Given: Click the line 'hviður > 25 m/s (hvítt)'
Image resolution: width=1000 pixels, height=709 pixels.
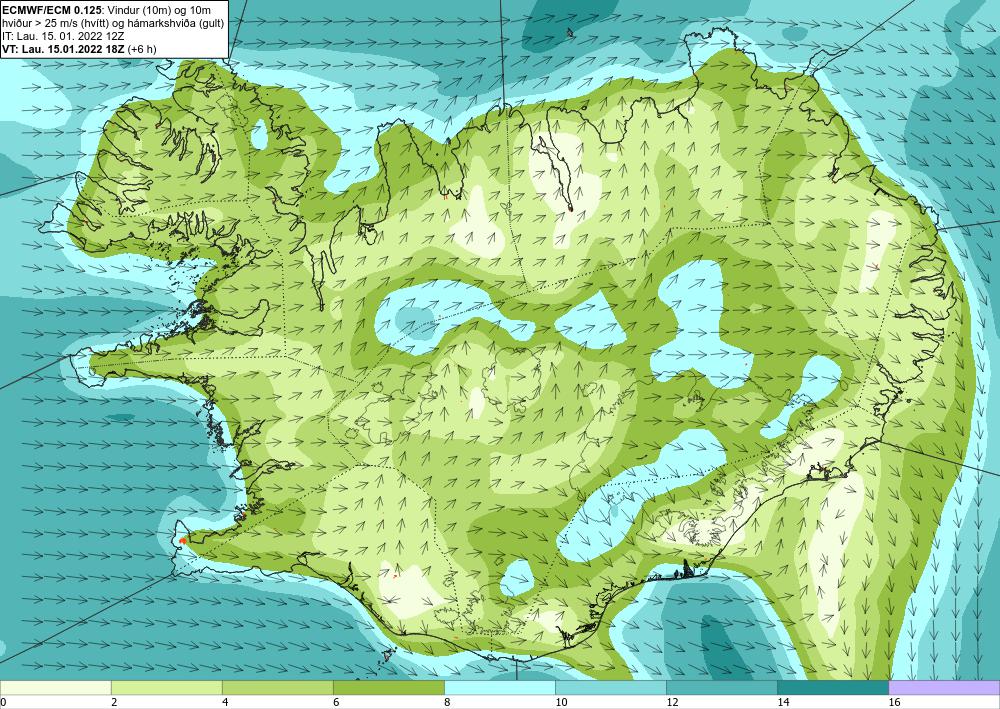Looking at the screenshot, I should pos(56,23).
